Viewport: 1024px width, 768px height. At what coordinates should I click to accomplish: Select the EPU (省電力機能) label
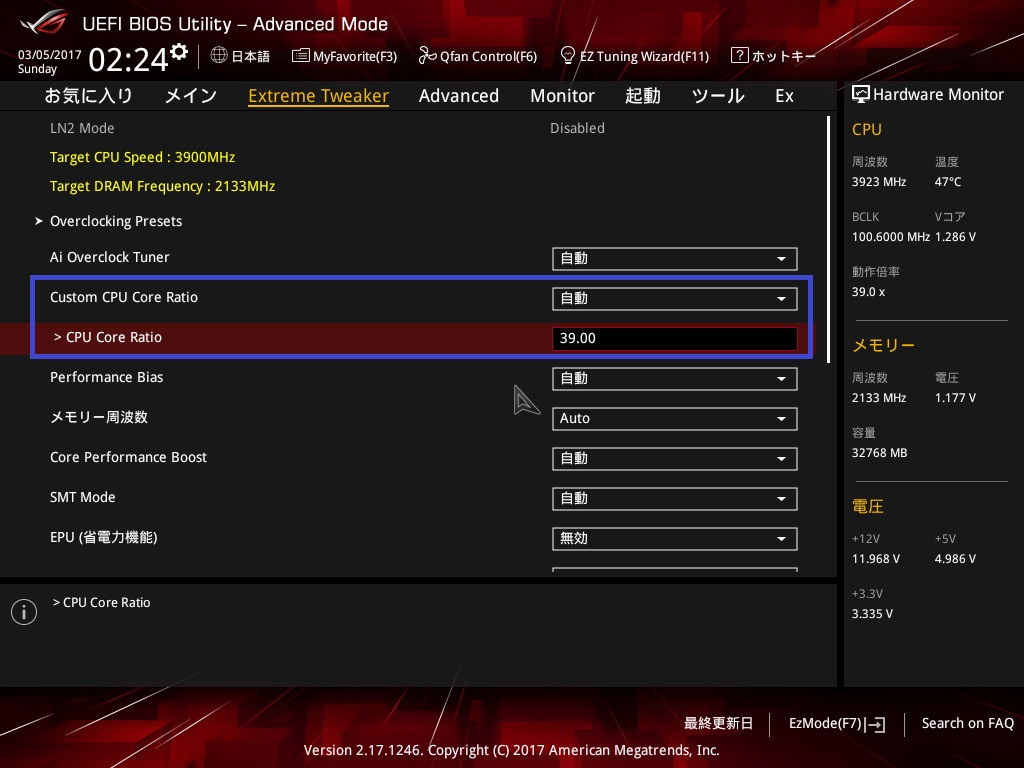[x=104, y=537]
